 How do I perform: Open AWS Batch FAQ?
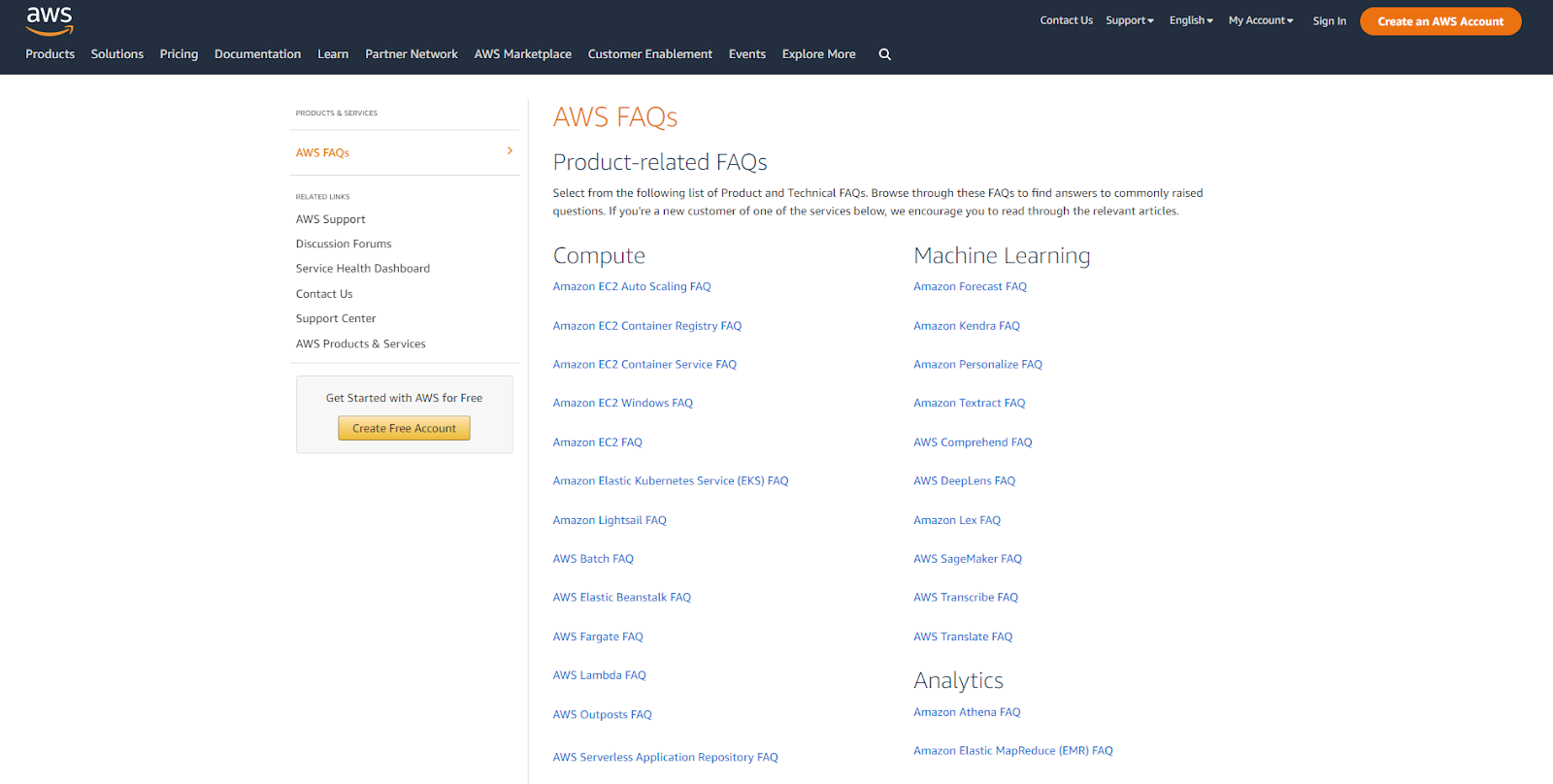[x=593, y=559]
